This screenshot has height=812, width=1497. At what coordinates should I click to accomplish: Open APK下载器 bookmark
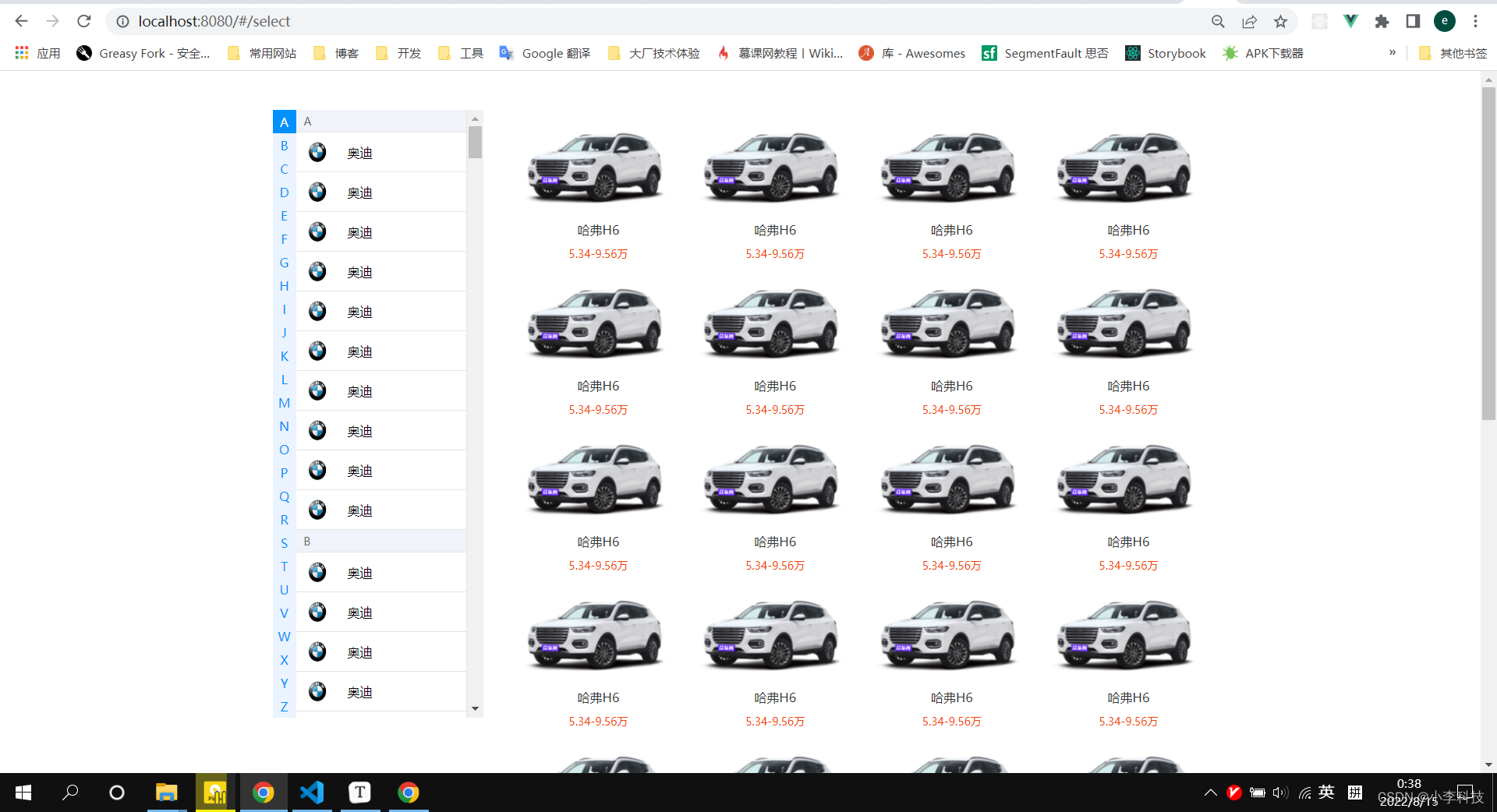point(1263,53)
